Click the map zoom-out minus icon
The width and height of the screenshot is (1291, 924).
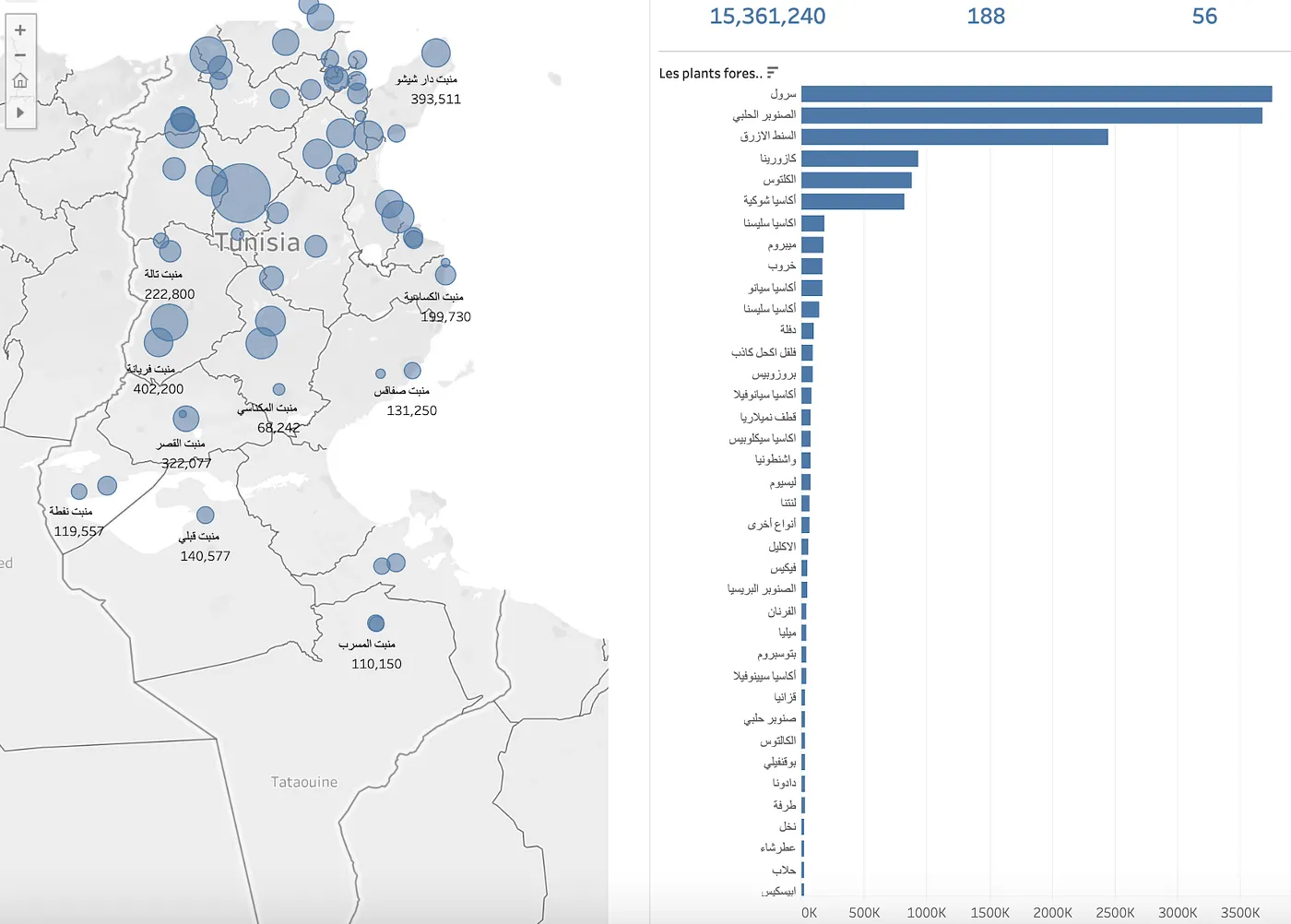(19, 54)
